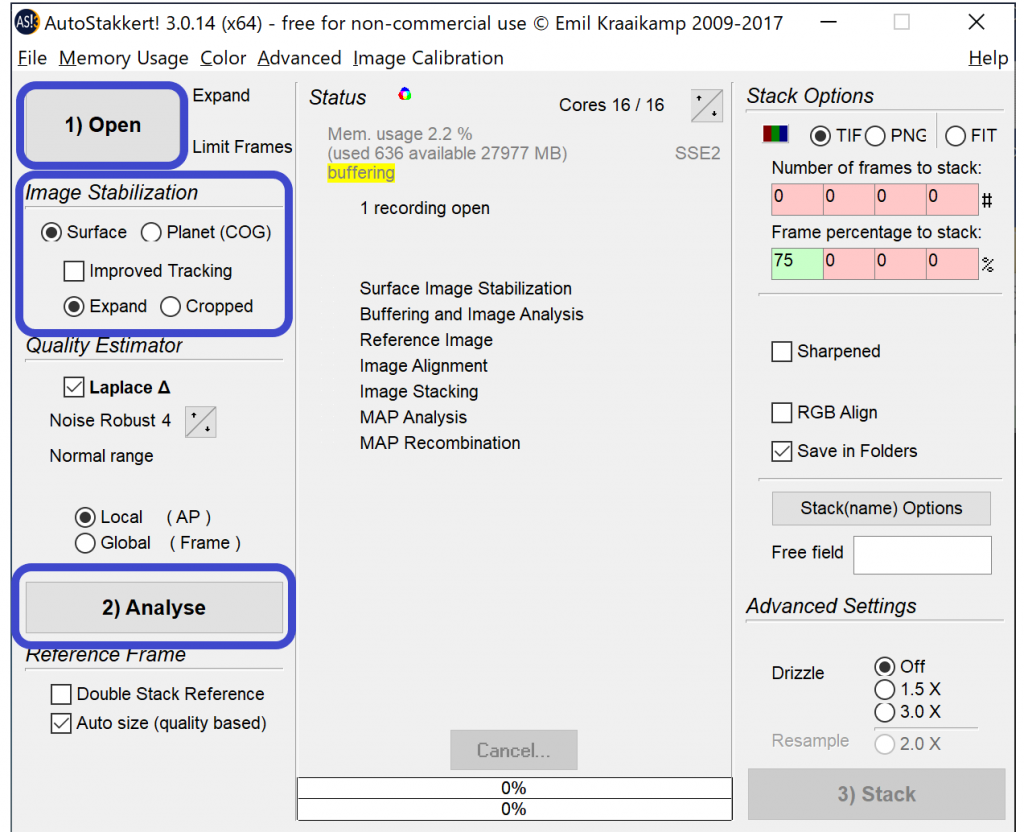This screenshot has width=1024, height=832.
Task: Adjust cores with the spinner next to Cores 16 / 16
Action: [x=707, y=105]
